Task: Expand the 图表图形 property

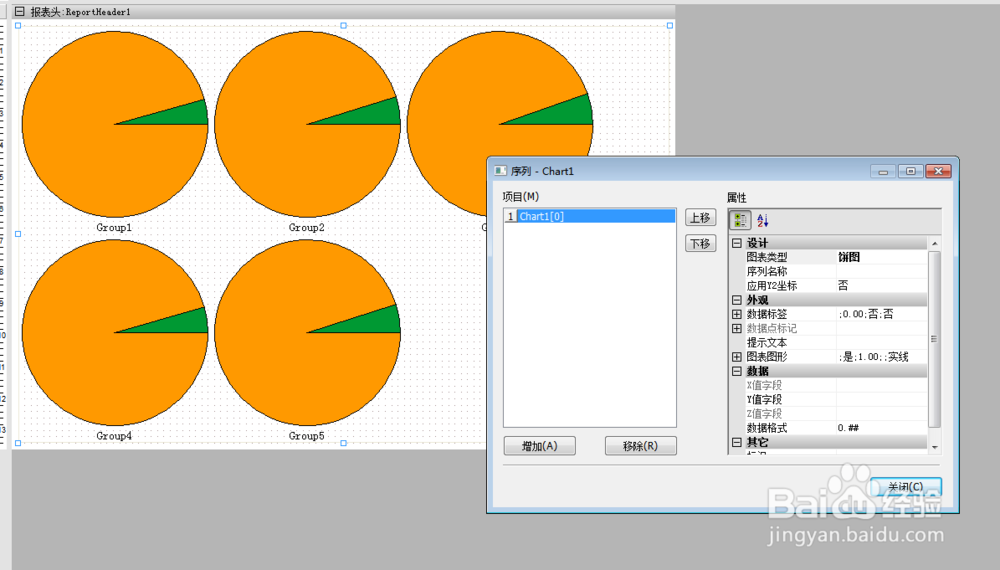Action: coord(737,356)
